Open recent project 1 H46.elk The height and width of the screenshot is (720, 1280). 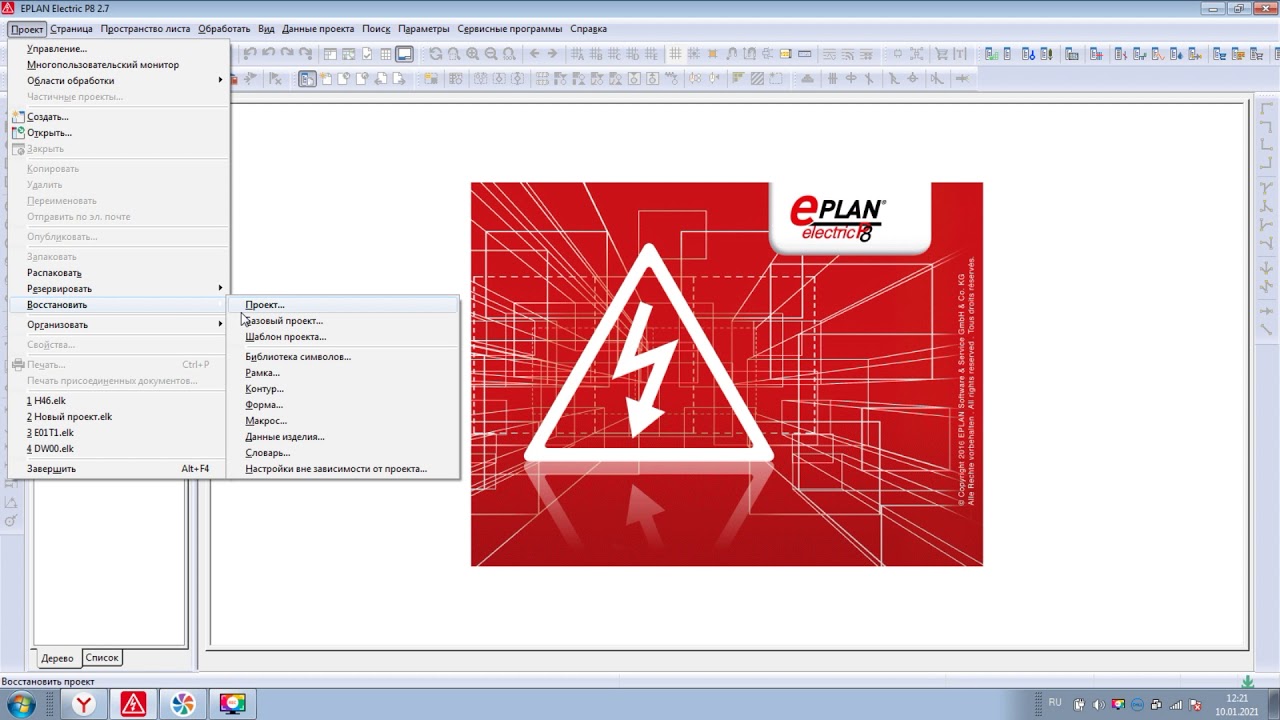coord(46,401)
